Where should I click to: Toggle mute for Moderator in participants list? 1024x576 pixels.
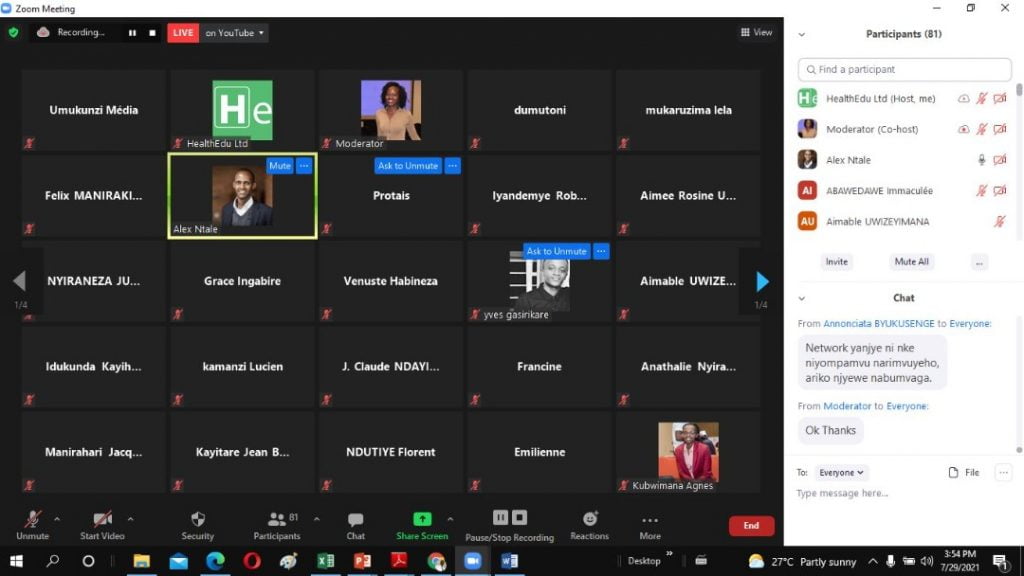point(982,129)
